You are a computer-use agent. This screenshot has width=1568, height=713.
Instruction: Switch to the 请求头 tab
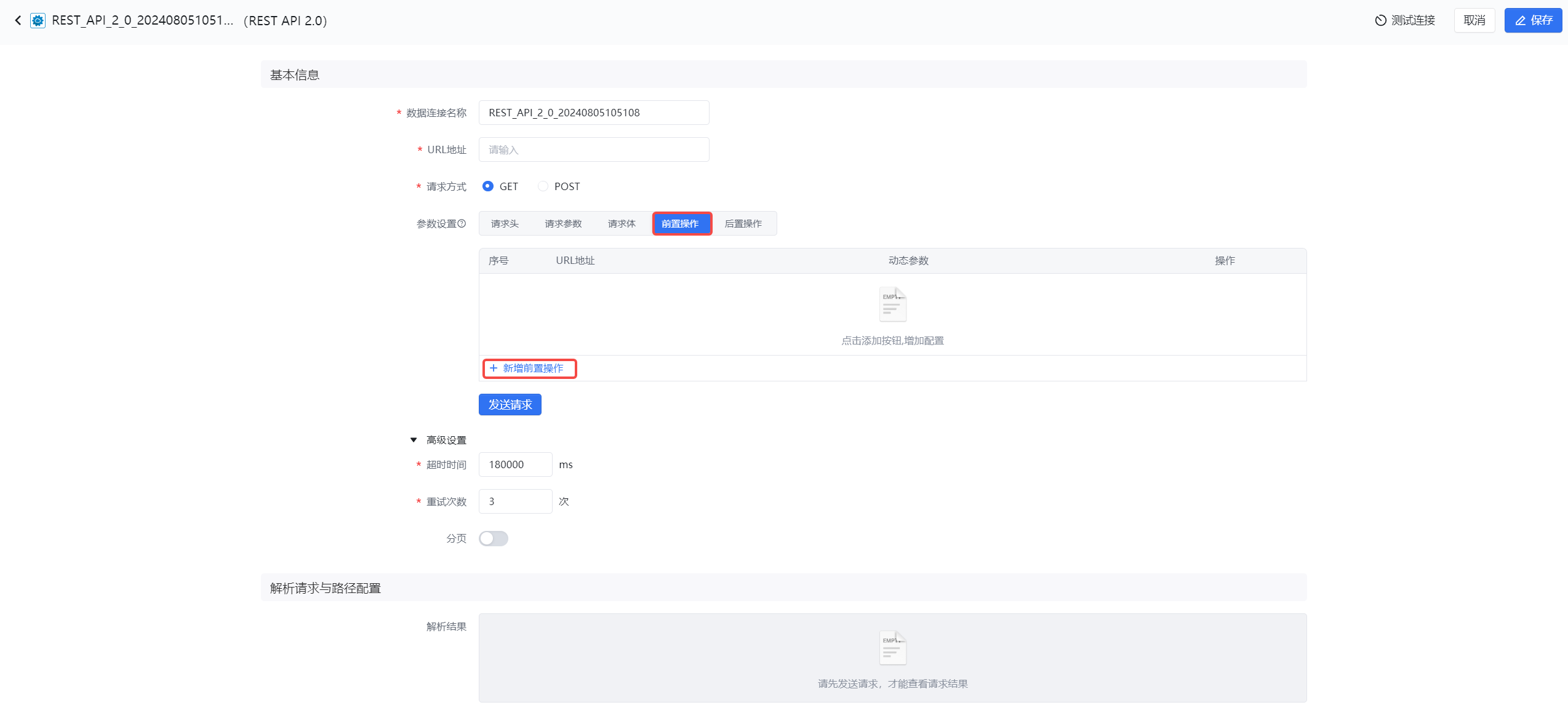tap(505, 223)
